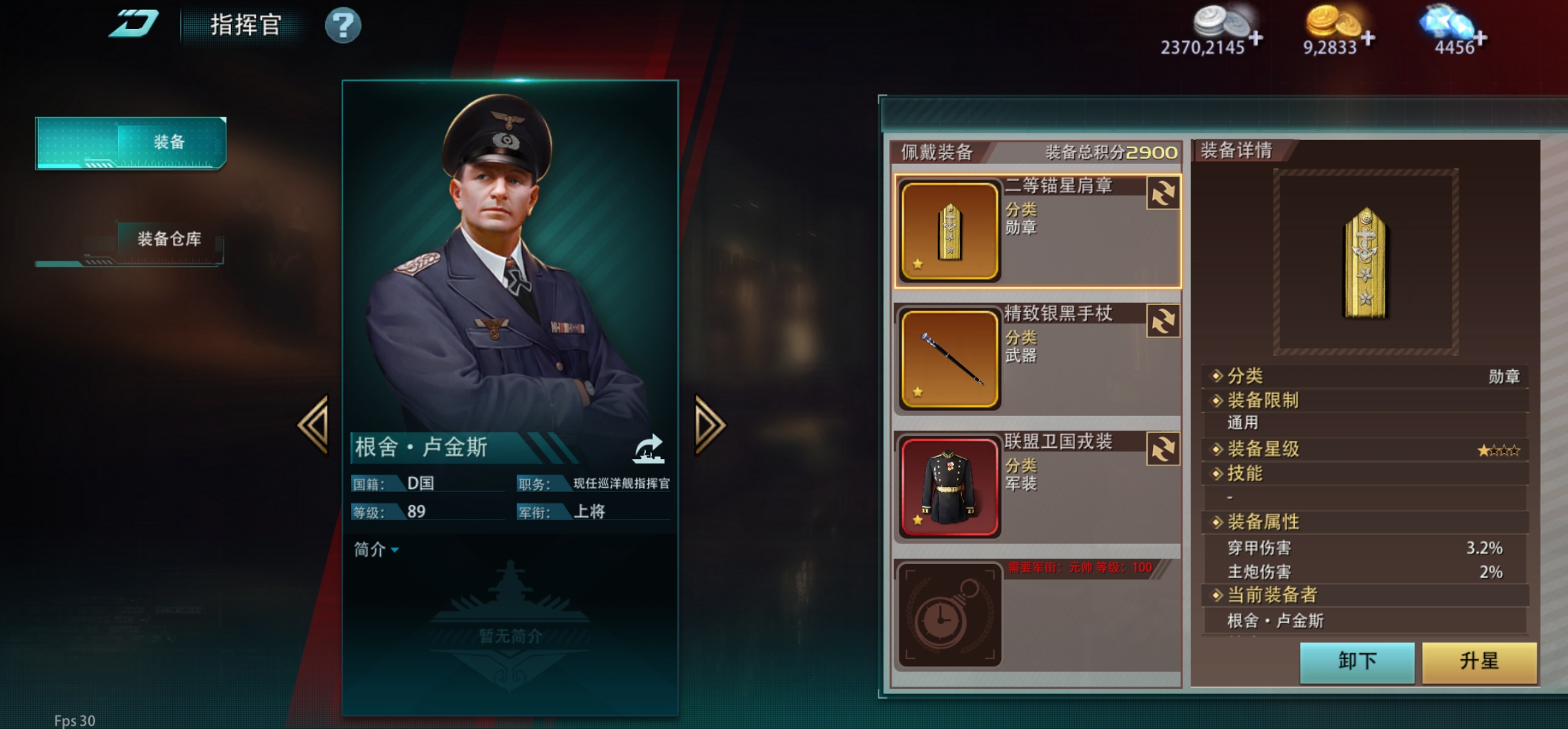Click the ship assignment share icon
Screen dimensions: 1568x729
649,448
